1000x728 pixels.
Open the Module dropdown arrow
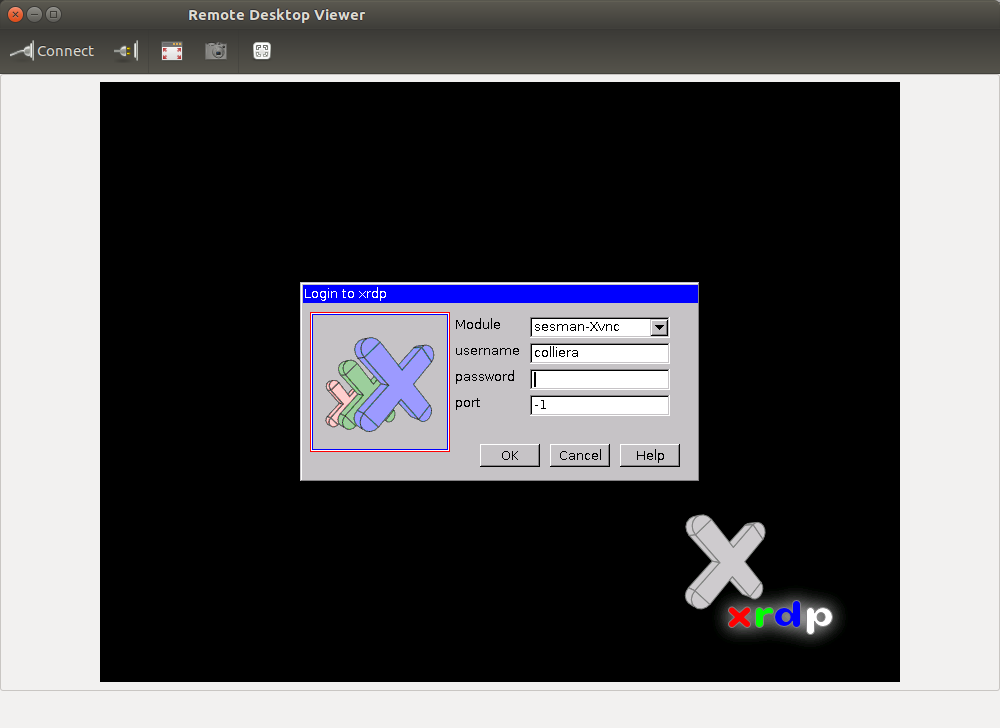tap(658, 327)
